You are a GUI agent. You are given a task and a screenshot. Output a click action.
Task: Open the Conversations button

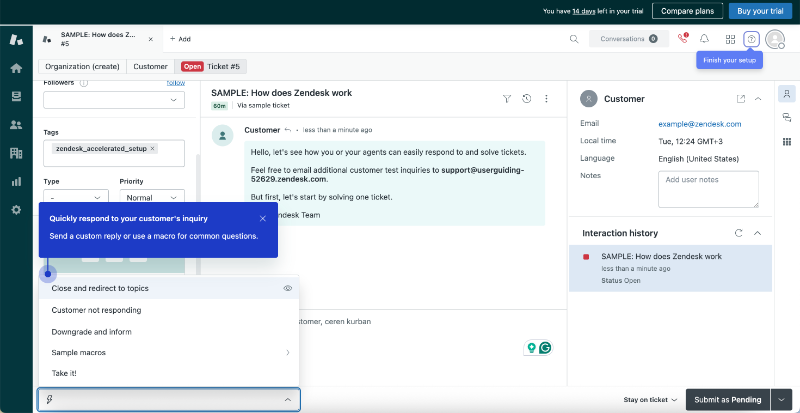(x=629, y=39)
